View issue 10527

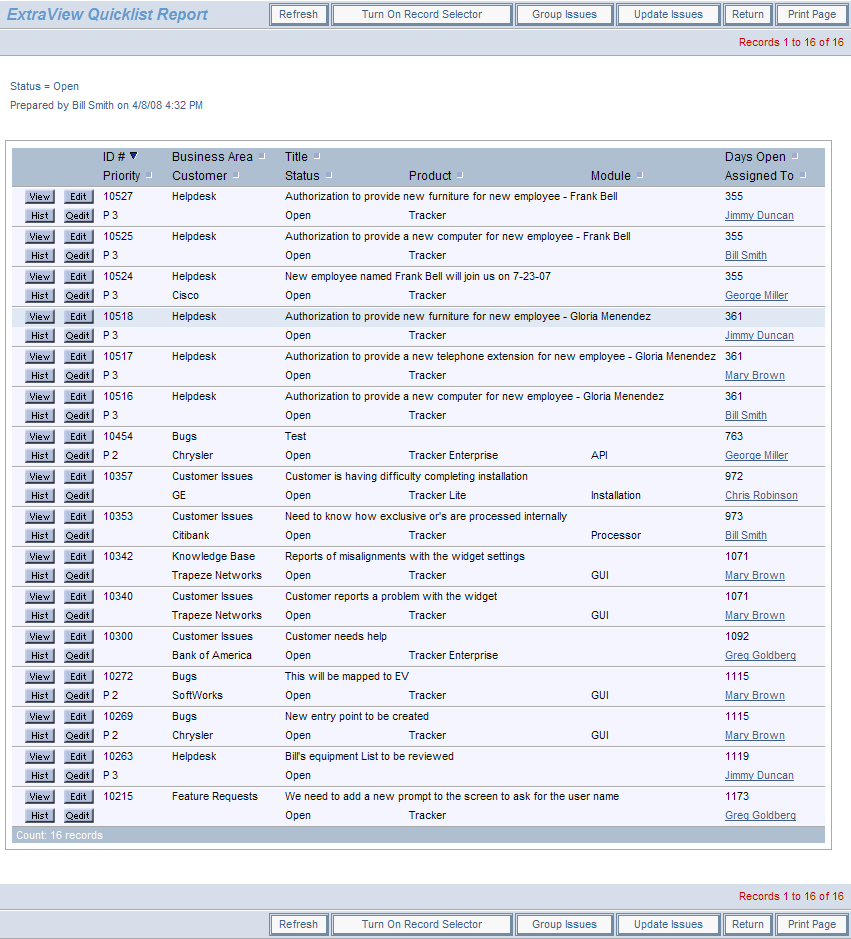click(40, 197)
